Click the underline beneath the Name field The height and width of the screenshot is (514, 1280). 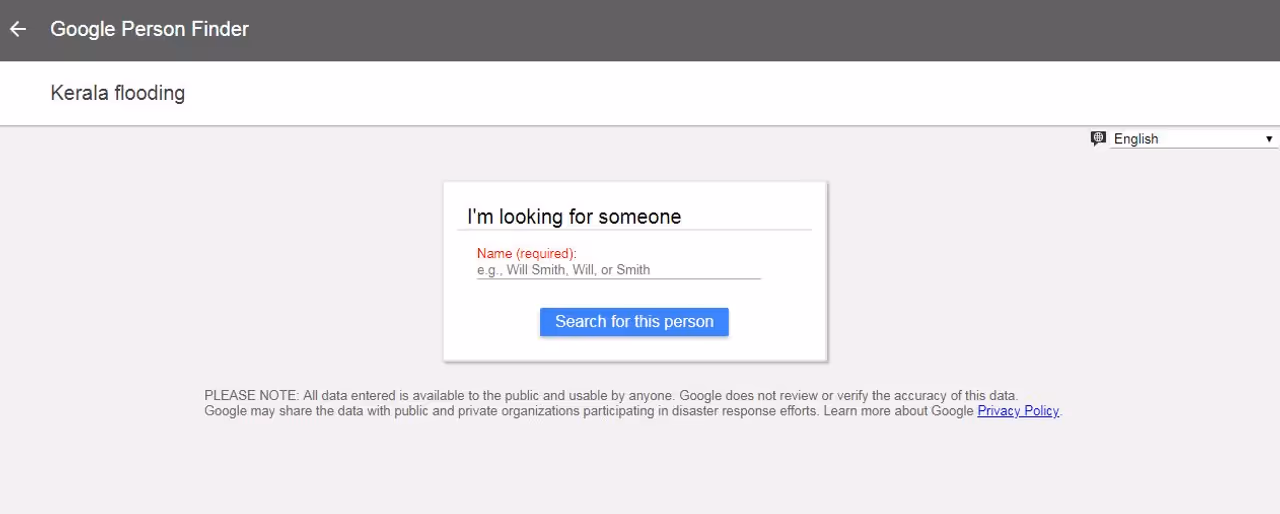tap(618, 279)
